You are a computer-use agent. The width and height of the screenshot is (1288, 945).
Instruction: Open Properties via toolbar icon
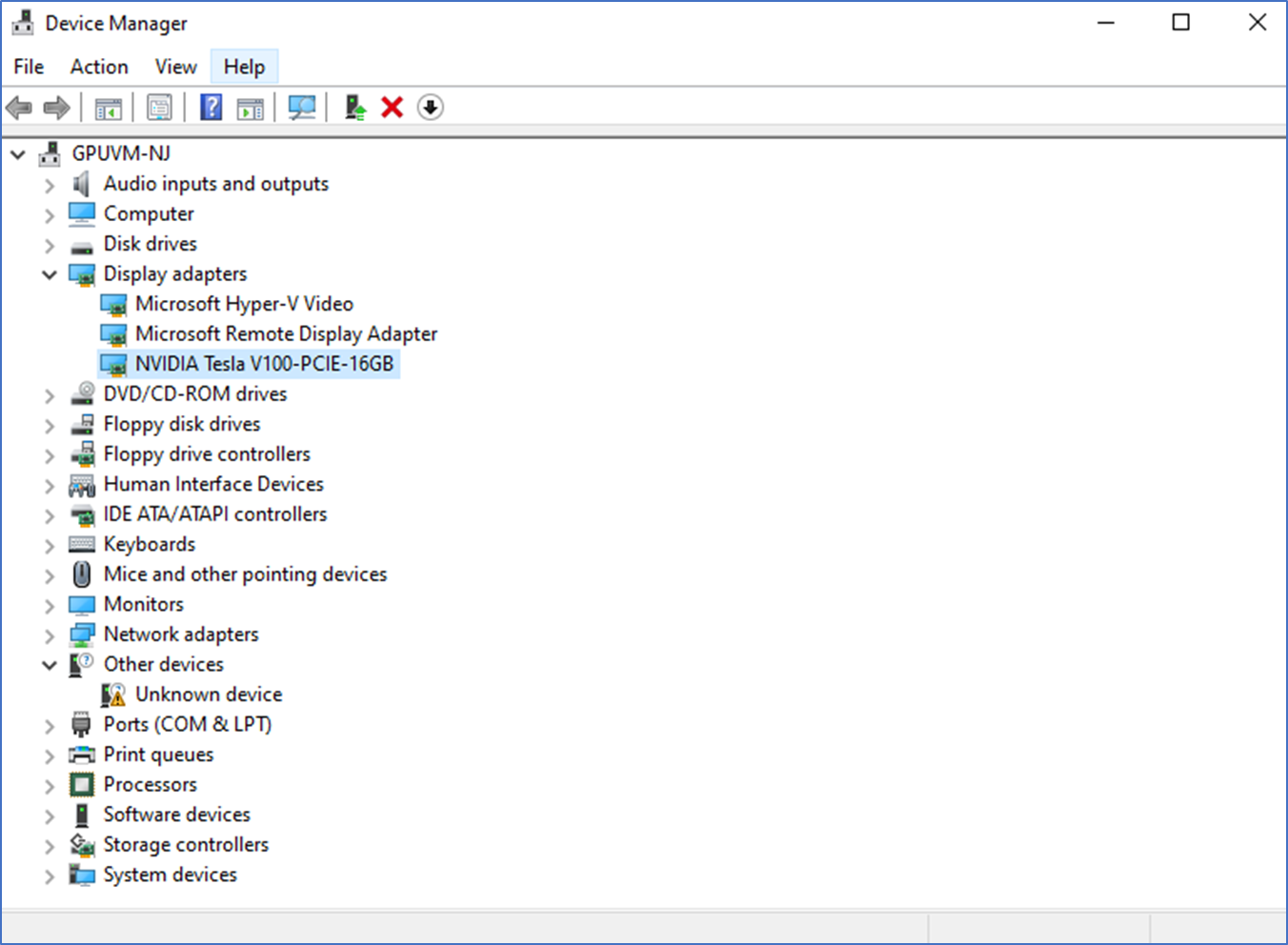pyautogui.click(x=159, y=108)
